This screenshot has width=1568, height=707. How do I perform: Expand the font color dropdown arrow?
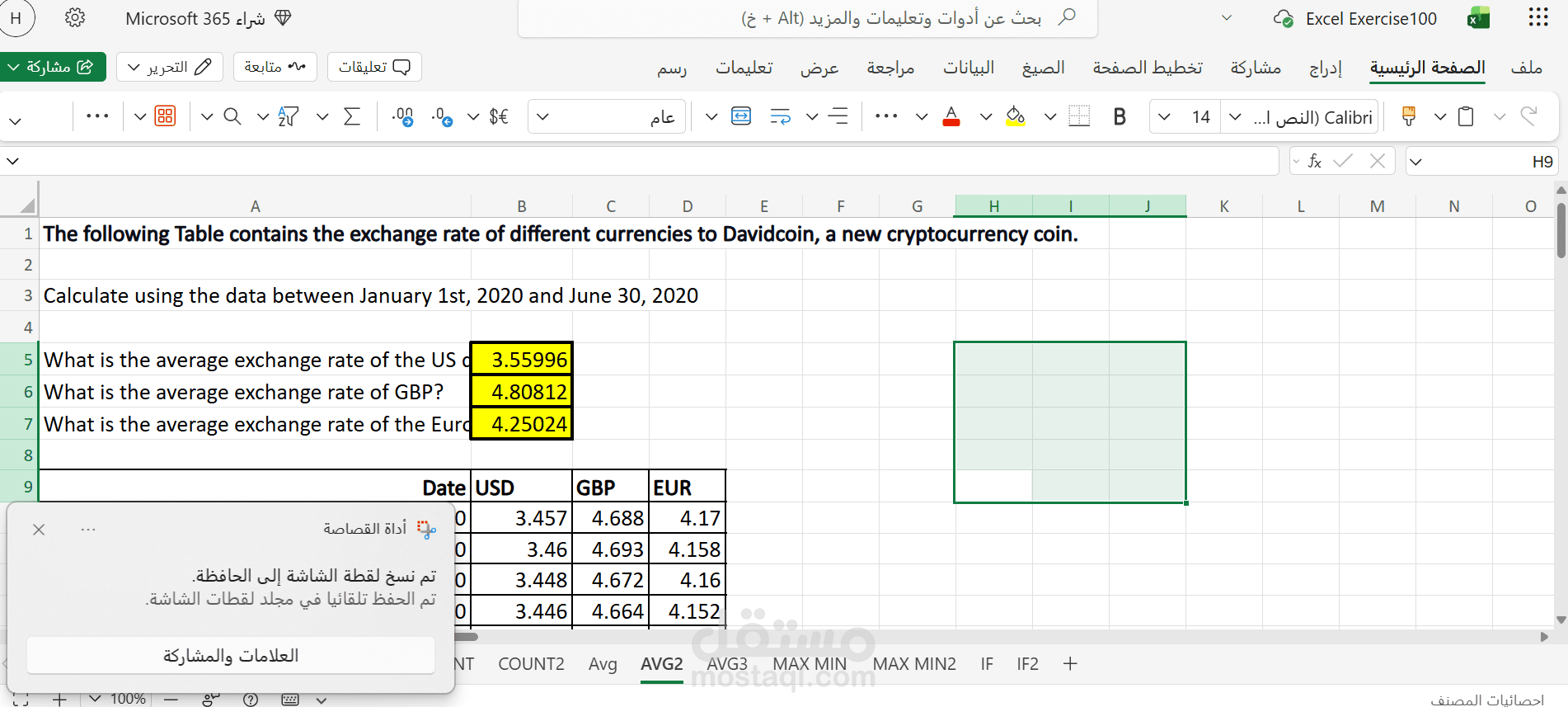922,116
